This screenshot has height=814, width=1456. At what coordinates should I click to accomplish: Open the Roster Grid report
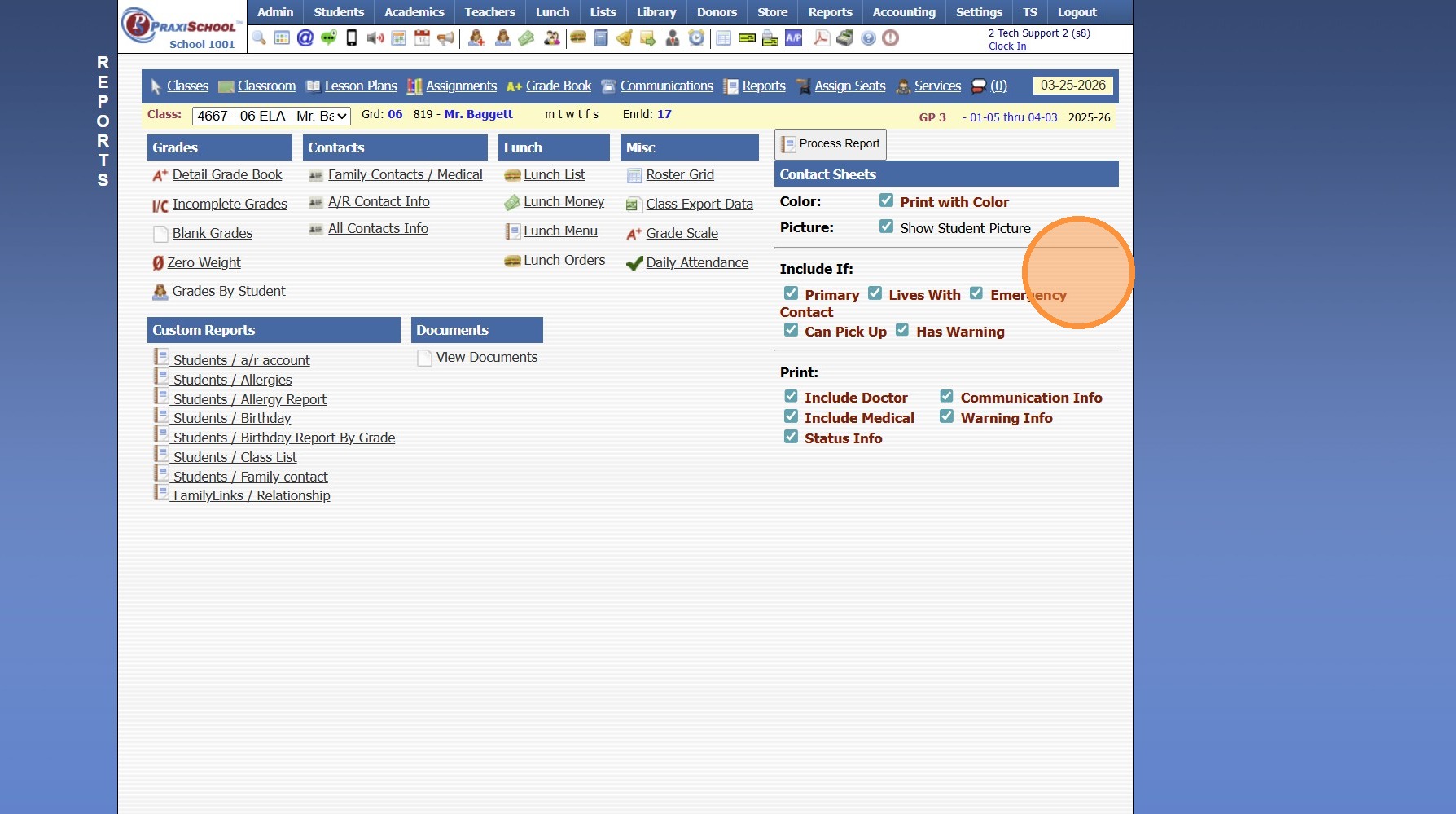(680, 174)
